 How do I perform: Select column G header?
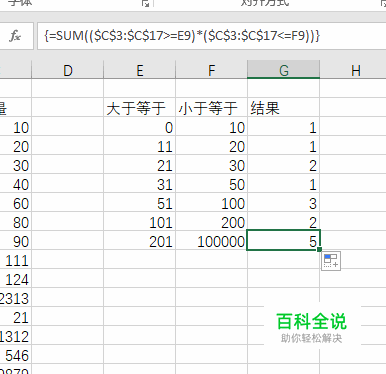[x=284, y=70]
